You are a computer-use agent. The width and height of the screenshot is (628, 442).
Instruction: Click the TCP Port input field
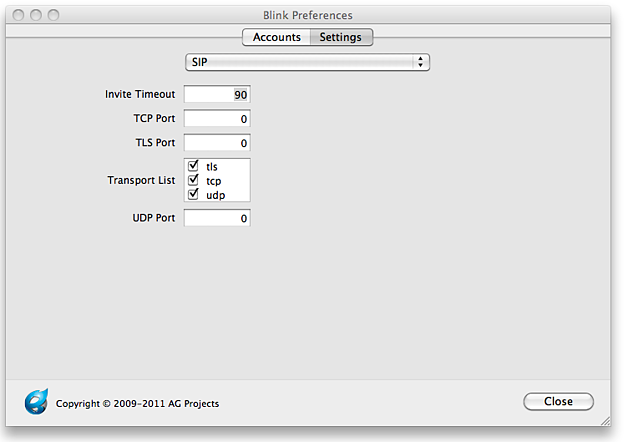(x=217, y=119)
